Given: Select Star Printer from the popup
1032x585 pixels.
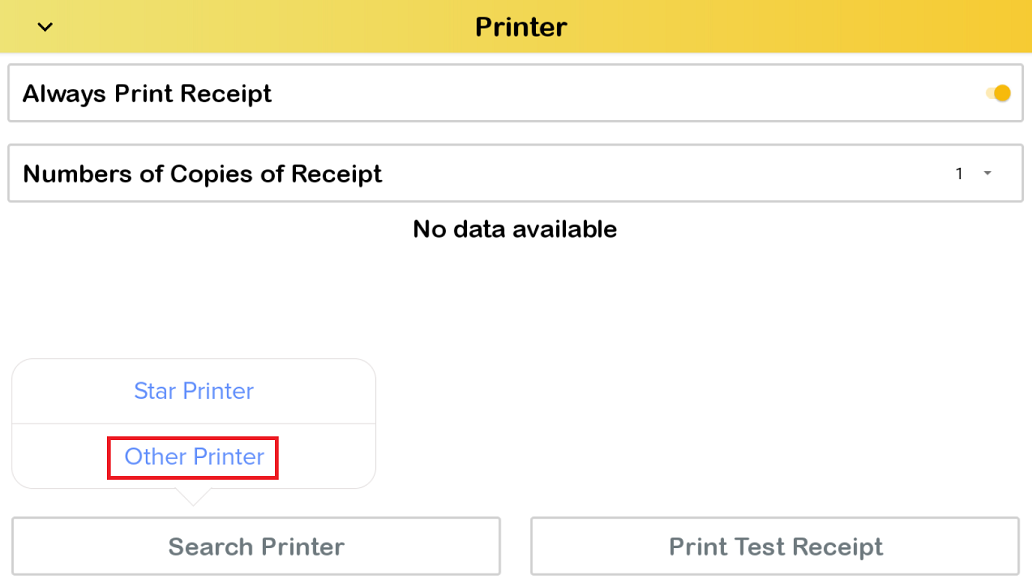Looking at the screenshot, I should [x=193, y=391].
